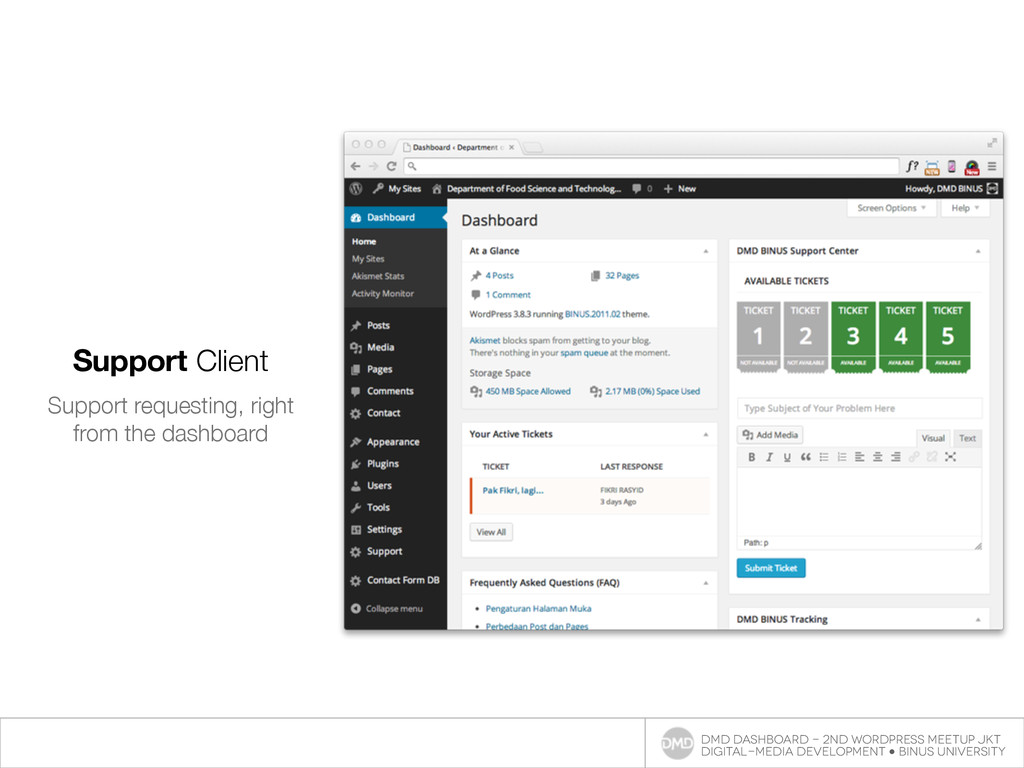Viewport: 1024px width, 768px height.
Task: Click the comments bubble in admin bar
Action: tap(642, 189)
